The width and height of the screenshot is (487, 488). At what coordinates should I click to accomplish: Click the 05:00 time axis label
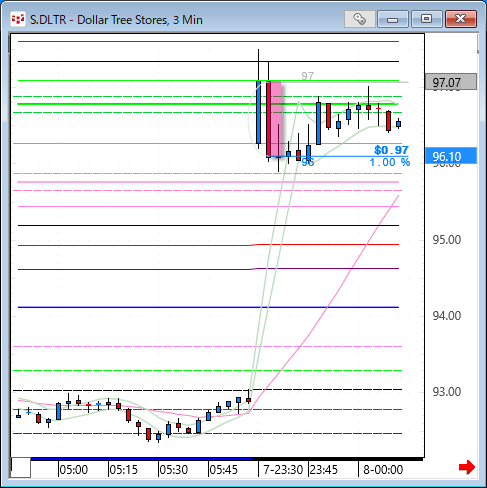pyautogui.click(x=74, y=470)
